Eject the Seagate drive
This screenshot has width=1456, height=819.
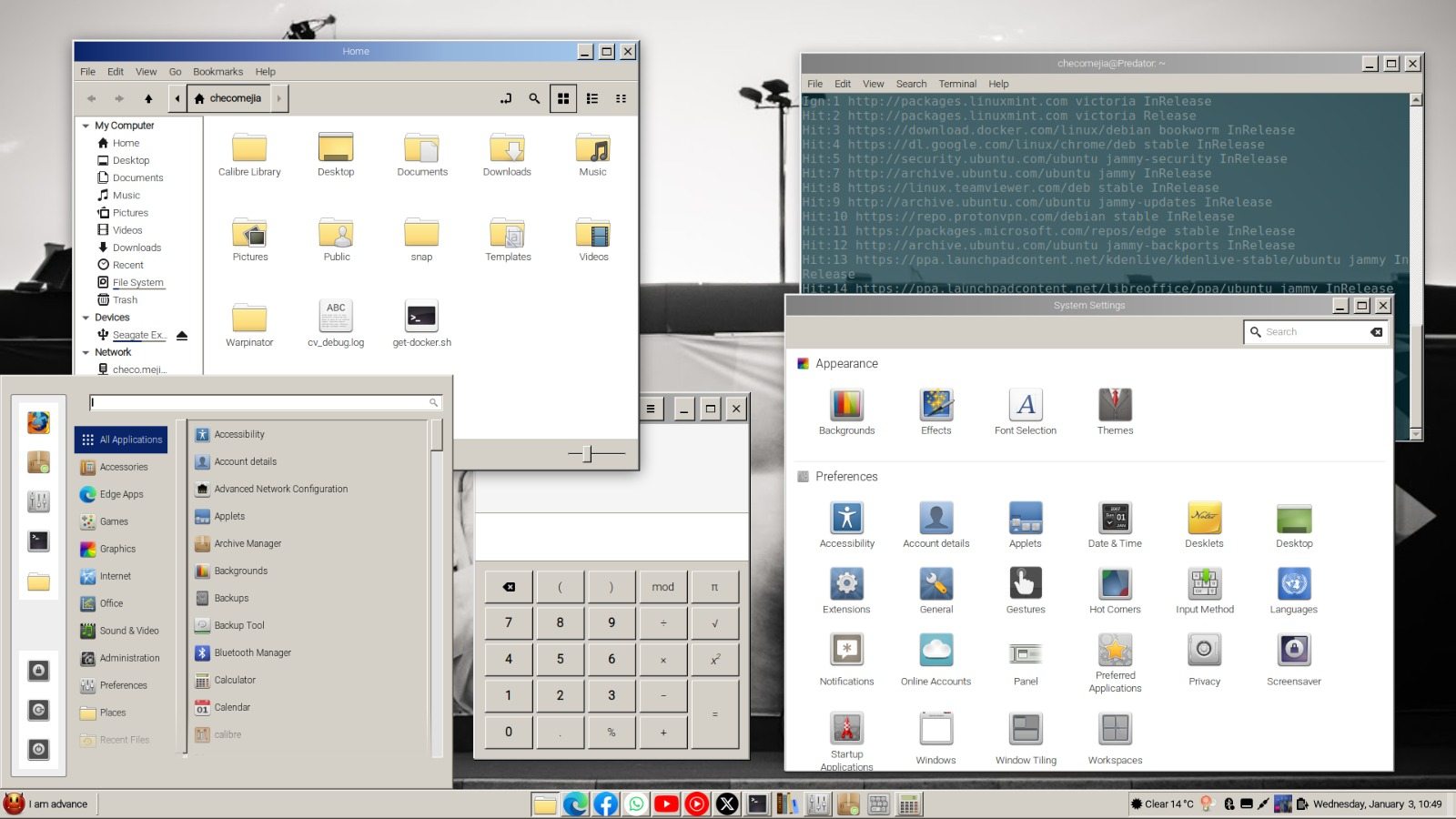pos(181,336)
